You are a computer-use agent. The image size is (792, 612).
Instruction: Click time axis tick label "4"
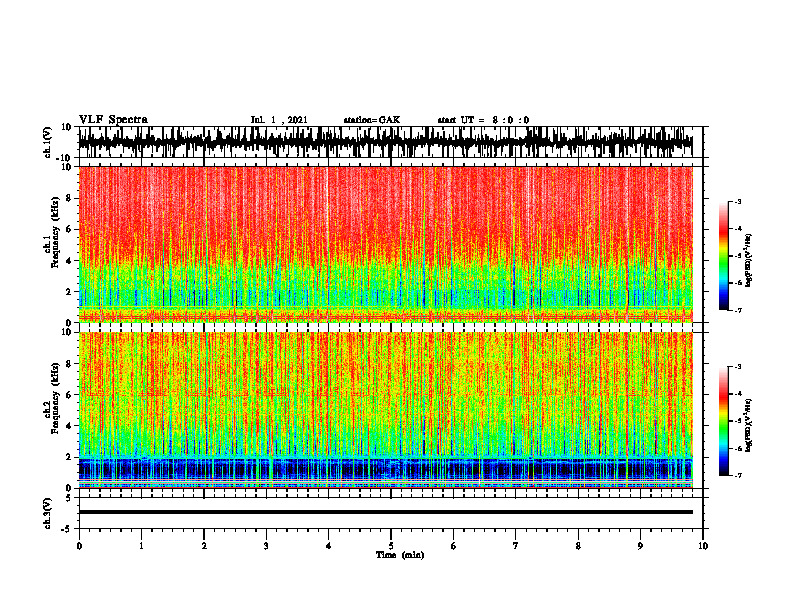(x=329, y=546)
